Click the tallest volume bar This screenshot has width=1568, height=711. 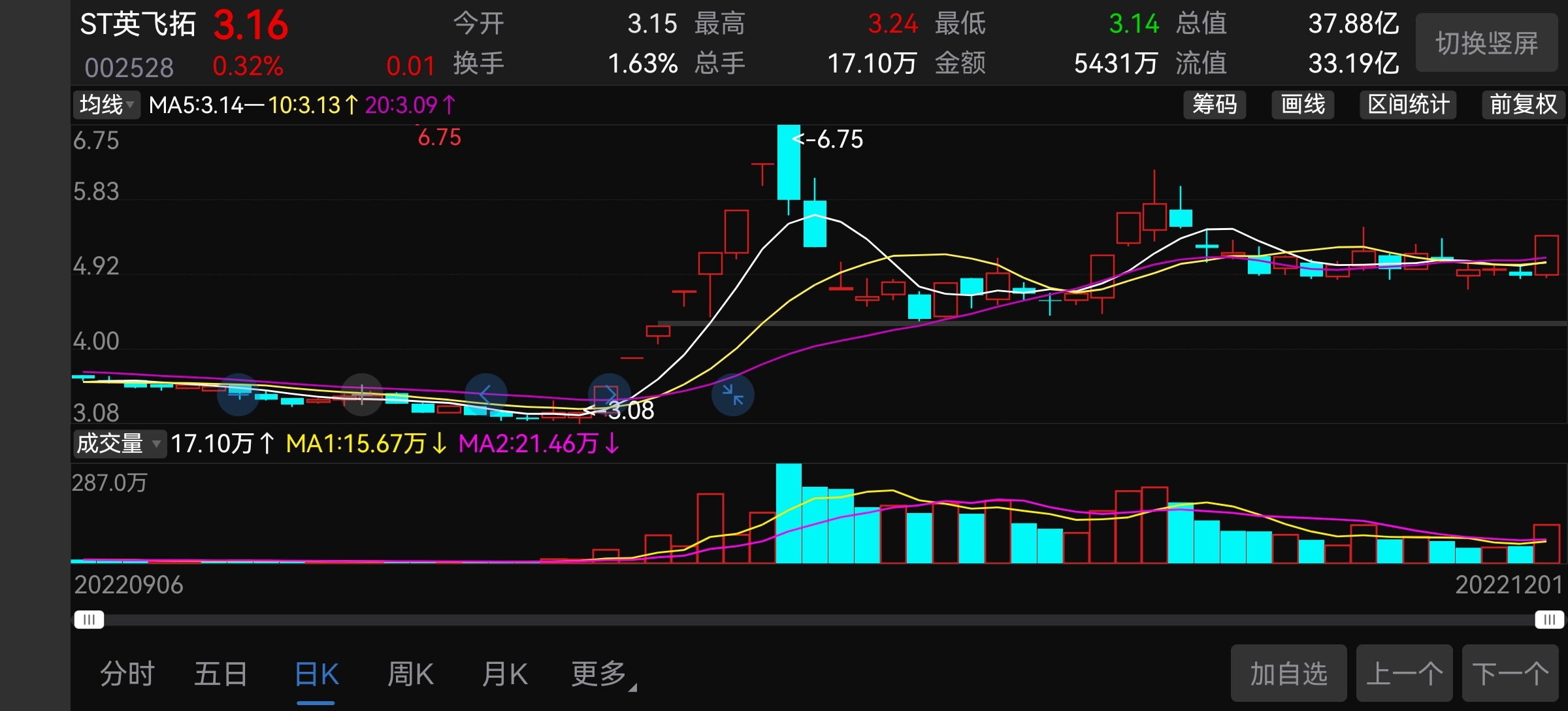tap(789, 513)
